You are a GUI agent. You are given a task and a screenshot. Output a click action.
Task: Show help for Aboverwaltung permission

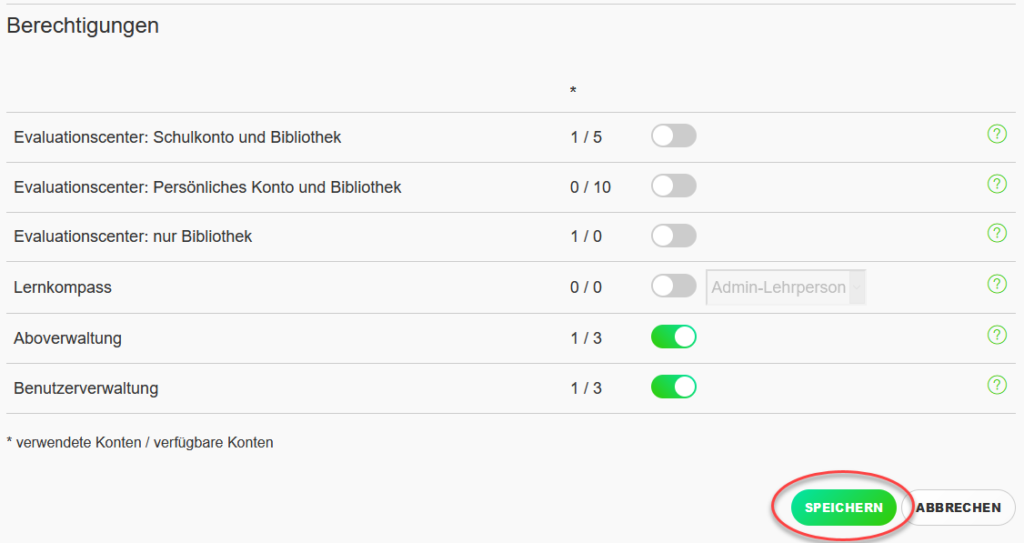(x=997, y=335)
